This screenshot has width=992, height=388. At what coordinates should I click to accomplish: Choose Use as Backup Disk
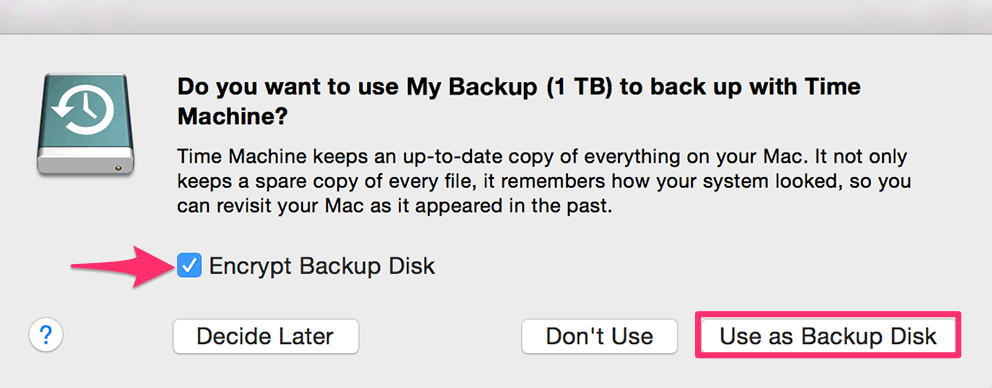point(828,336)
